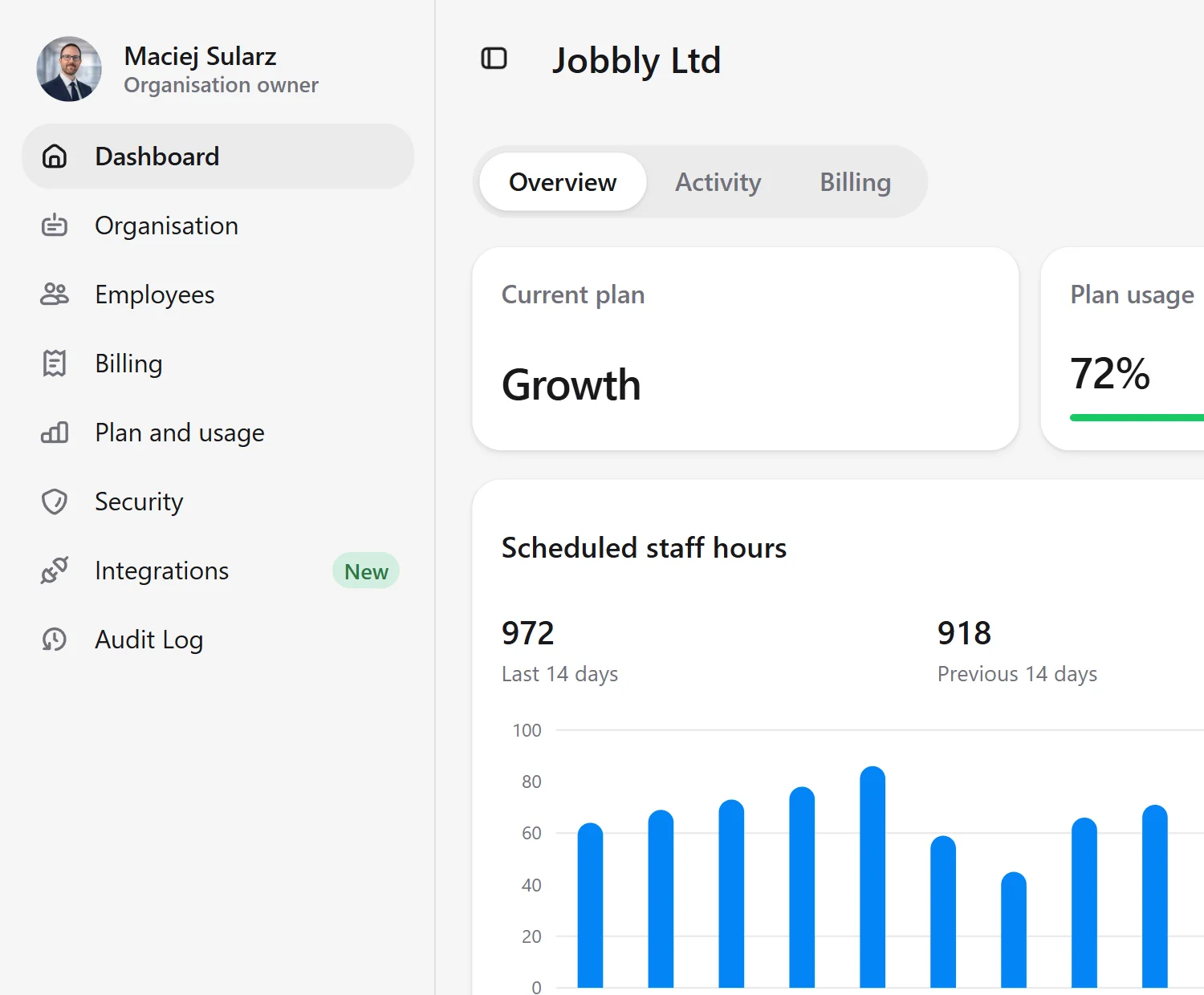Image resolution: width=1204 pixels, height=995 pixels.
Task: Open Maciej Sularz profile avatar
Action: 69,69
